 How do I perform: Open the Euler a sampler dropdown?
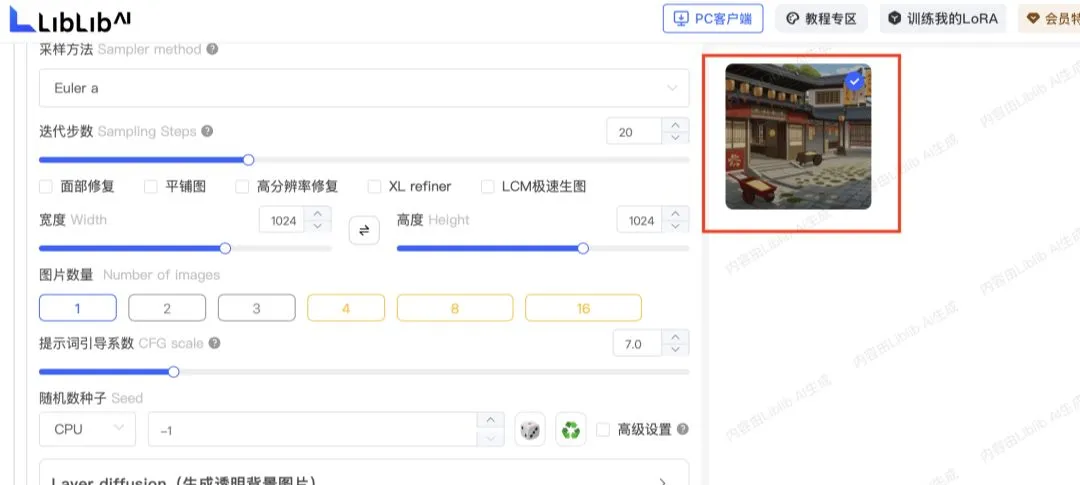click(x=364, y=88)
